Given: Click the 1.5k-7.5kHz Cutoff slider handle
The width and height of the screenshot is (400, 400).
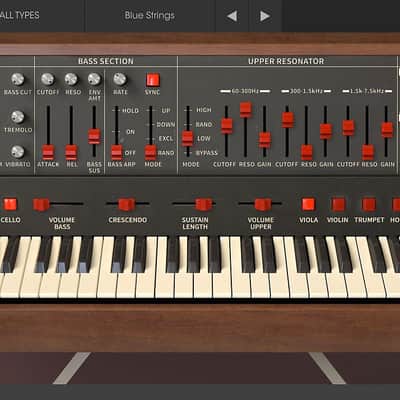Looking at the screenshot, I should 348,128.
